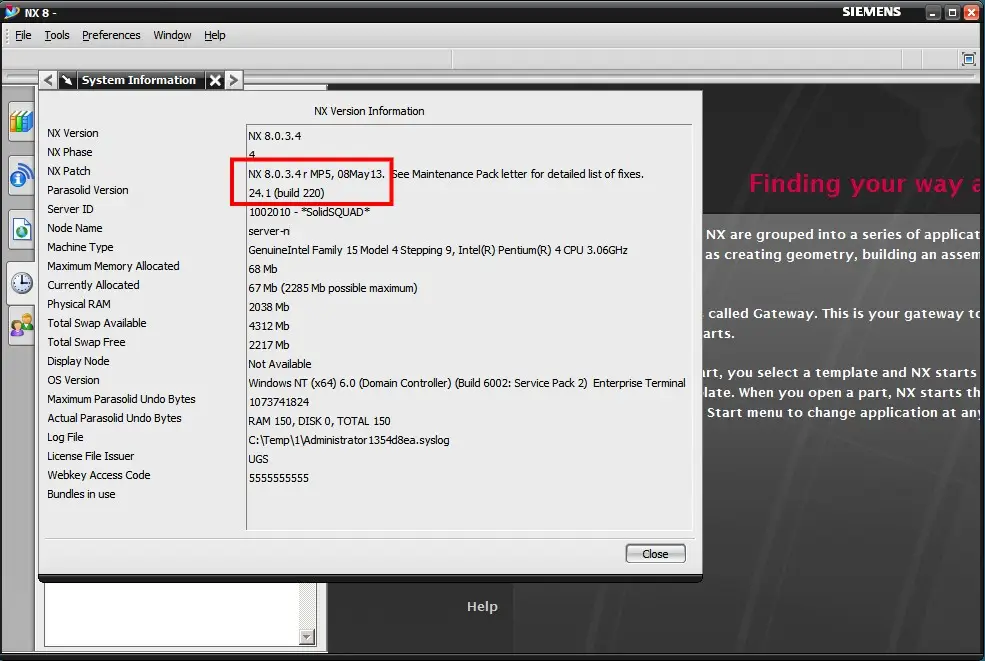Click the right arrow after System Information
The width and height of the screenshot is (985, 661).
point(234,80)
